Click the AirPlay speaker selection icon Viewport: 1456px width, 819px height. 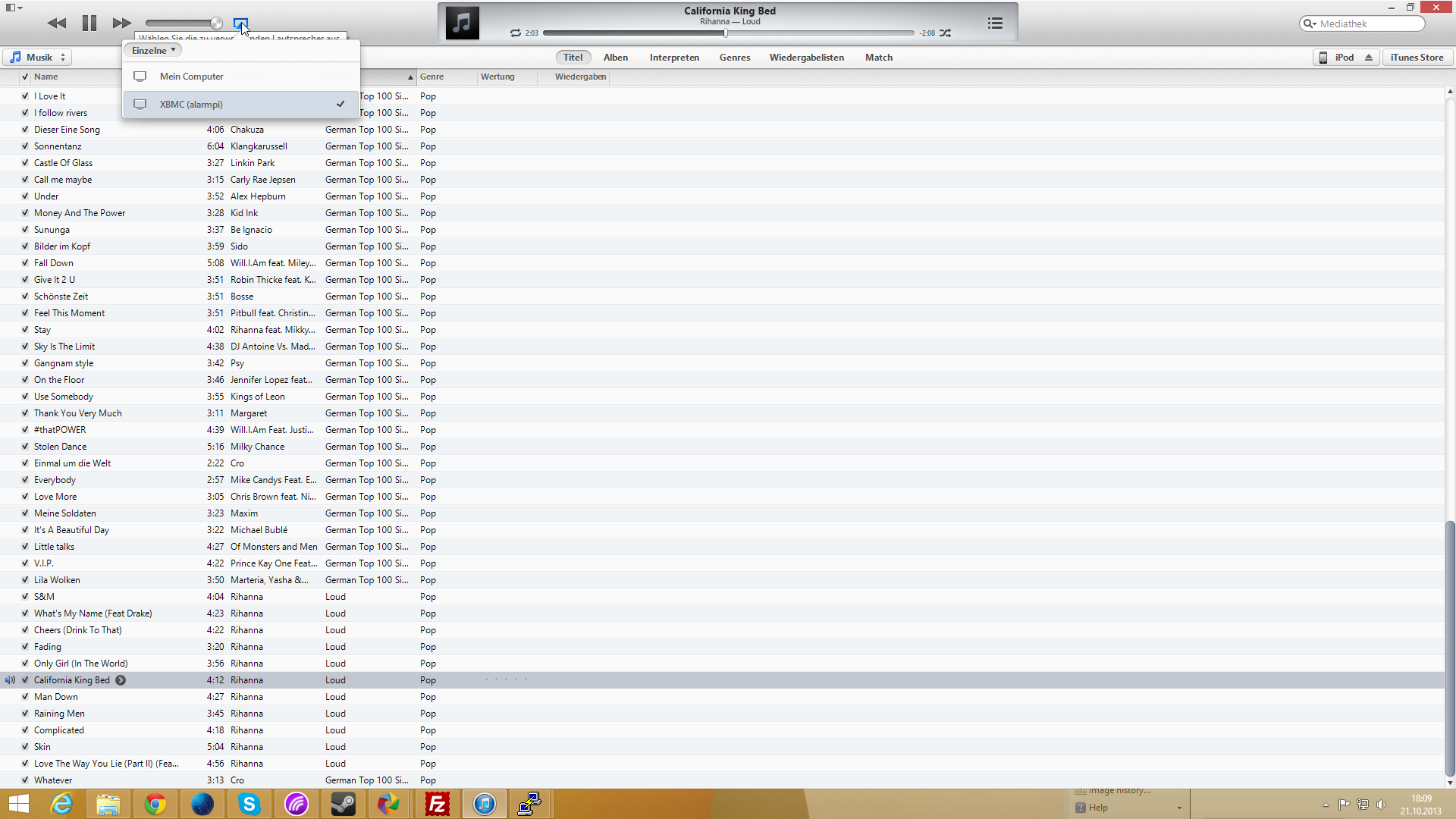[x=240, y=23]
